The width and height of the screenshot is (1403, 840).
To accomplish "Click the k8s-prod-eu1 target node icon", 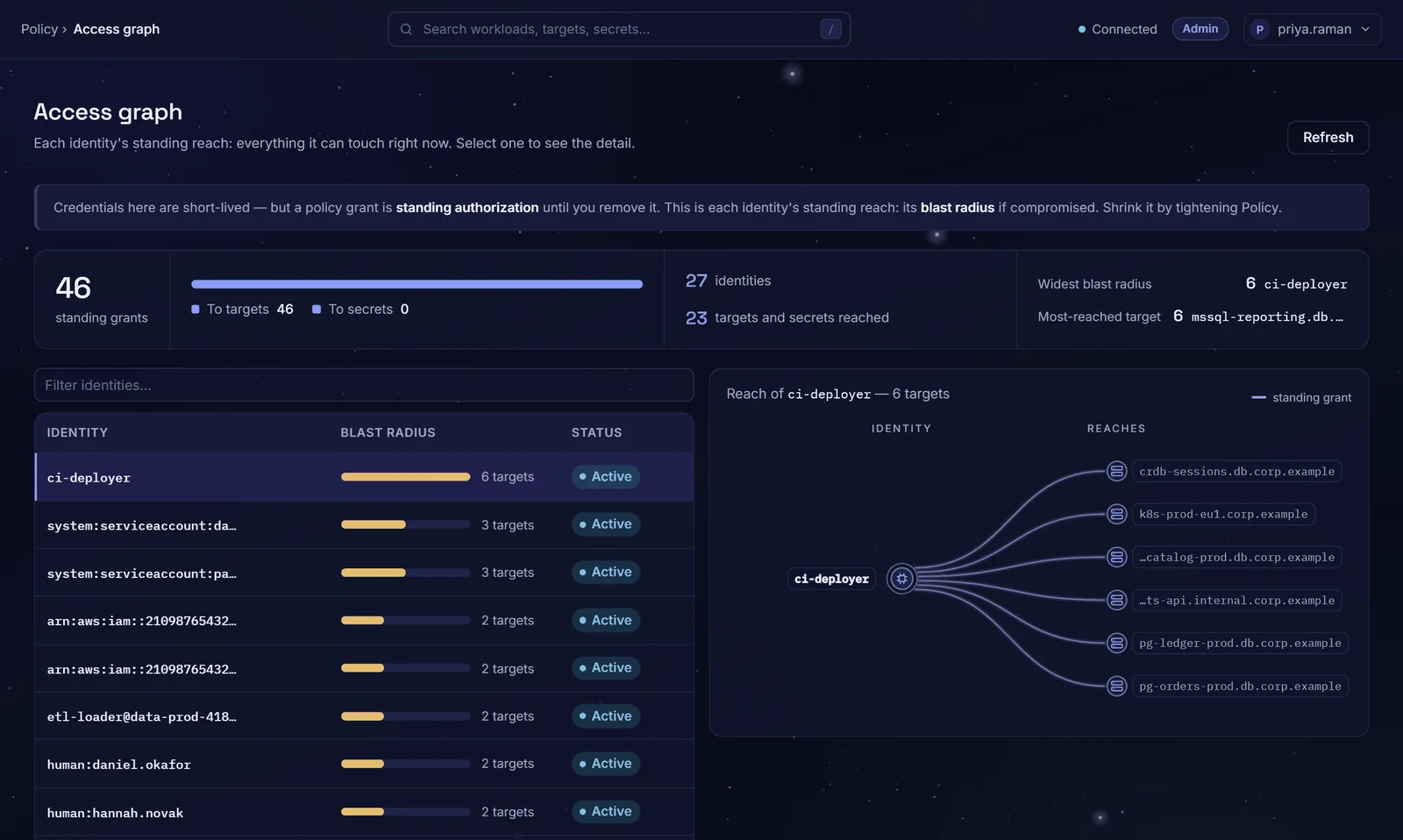I will pyautogui.click(x=1116, y=514).
